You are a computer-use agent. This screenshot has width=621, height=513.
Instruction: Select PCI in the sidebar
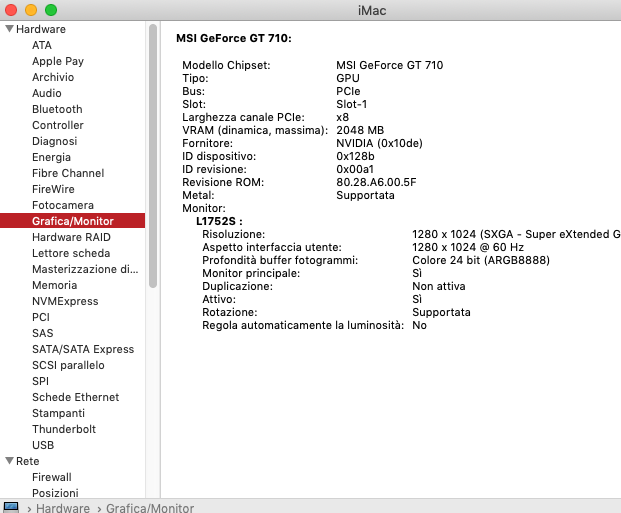click(41, 317)
